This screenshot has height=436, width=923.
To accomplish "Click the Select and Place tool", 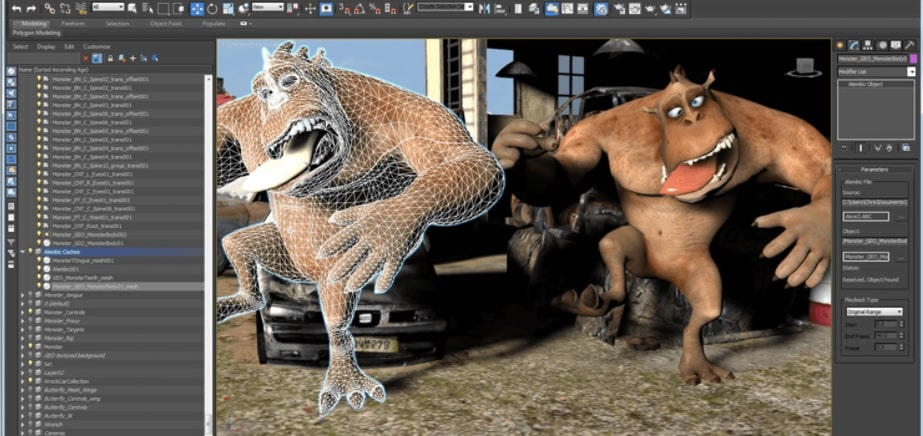I will 243,8.
